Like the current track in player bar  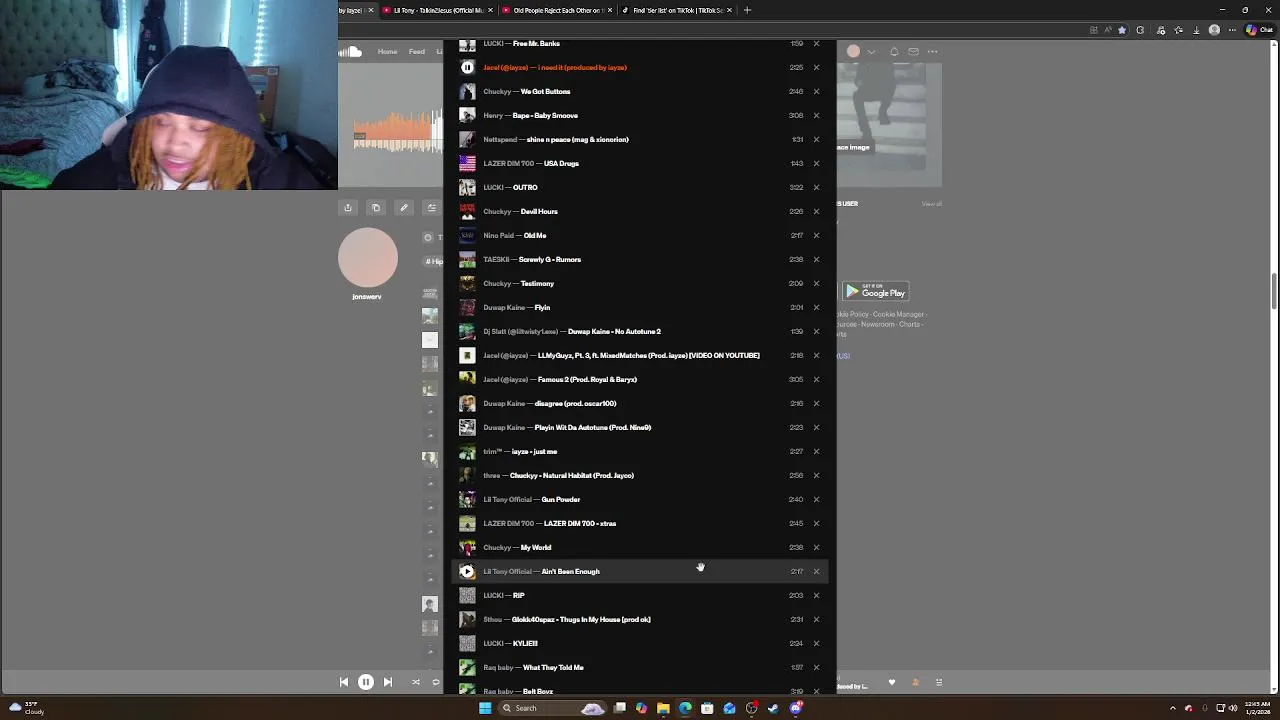pyautogui.click(x=892, y=682)
